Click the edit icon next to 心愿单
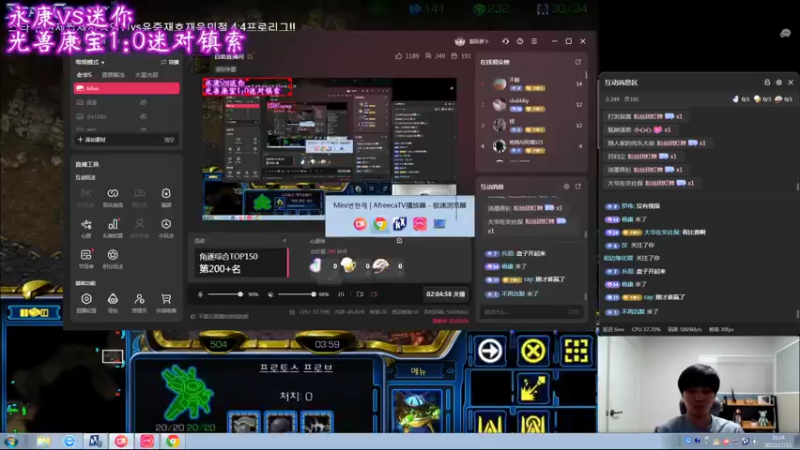The height and width of the screenshot is (450, 800). 399,240
